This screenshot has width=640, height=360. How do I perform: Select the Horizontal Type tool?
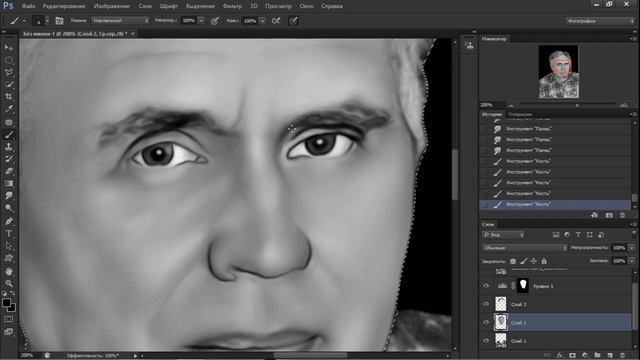[x=9, y=234]
